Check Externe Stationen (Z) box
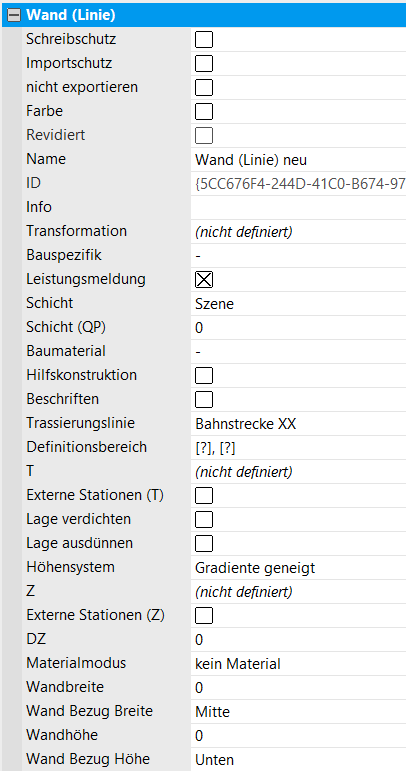Image resolution: width=406 pixels, height=771 pixels. pyautogui.click(x=204, y=616)
